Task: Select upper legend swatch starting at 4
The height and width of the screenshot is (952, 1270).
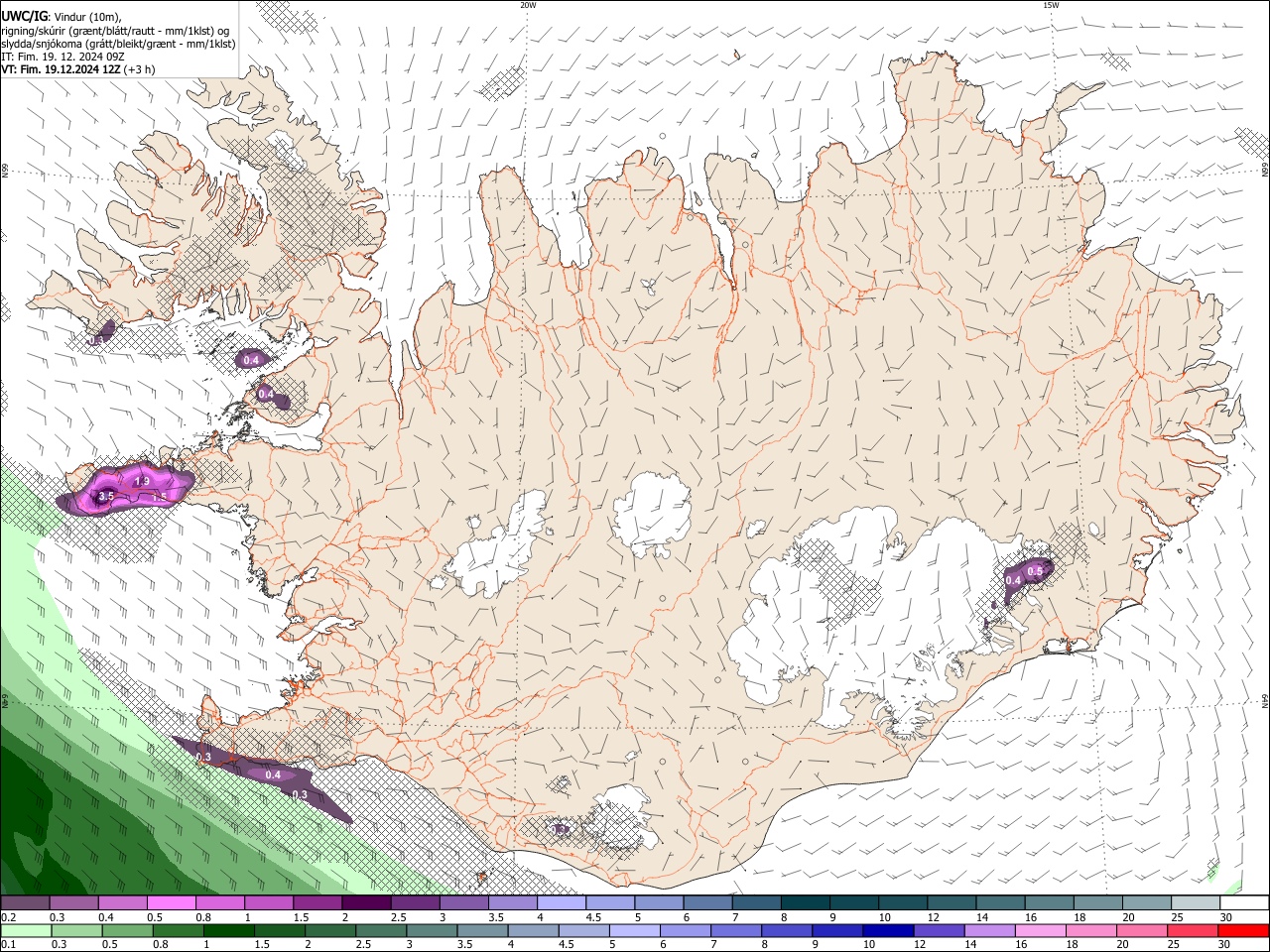Action: (x=561, y=902)
